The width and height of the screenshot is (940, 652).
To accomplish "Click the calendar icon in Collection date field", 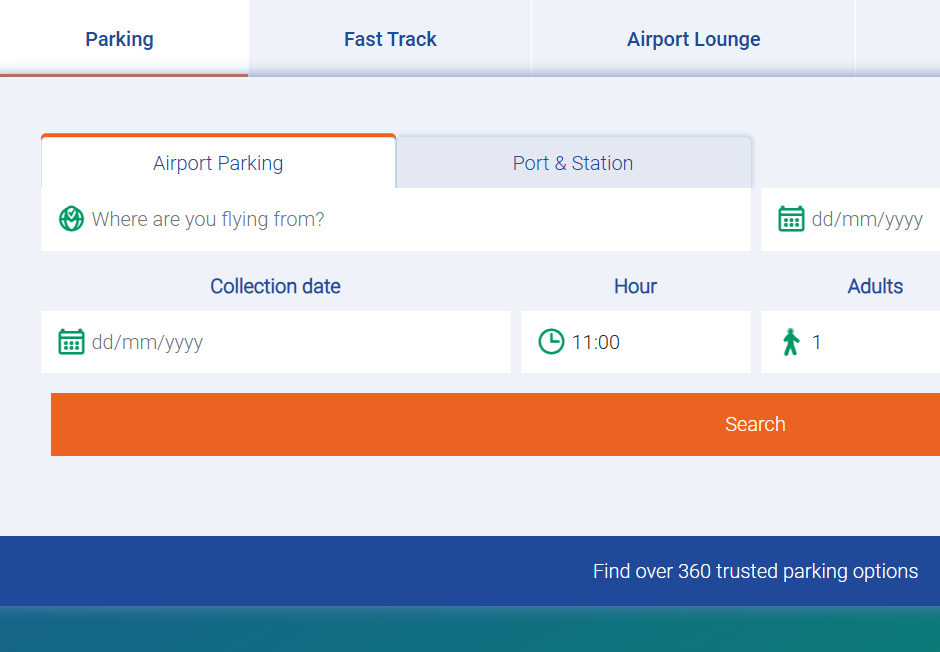I will [71, 342].
